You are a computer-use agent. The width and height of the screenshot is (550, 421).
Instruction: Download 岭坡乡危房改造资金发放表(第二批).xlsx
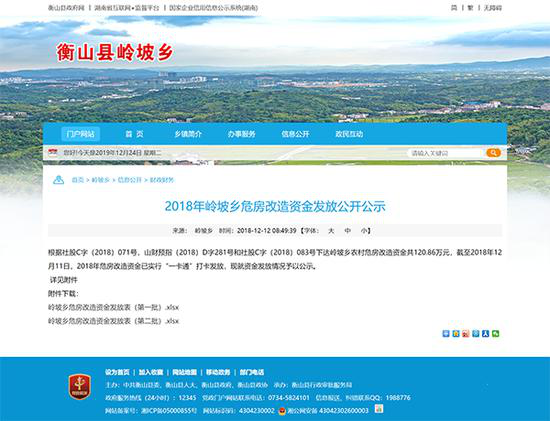pos(113,321)
